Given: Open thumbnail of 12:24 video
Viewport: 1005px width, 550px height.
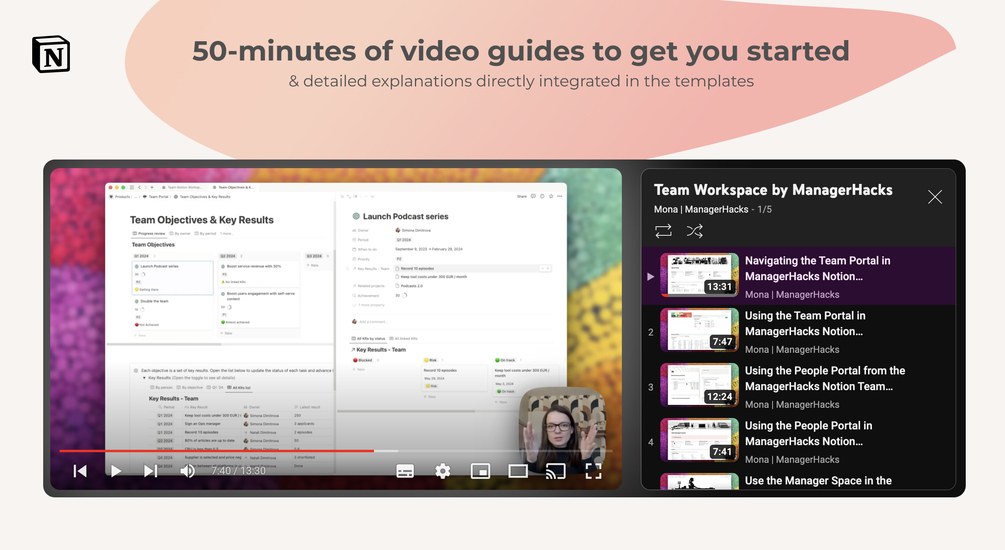Looking at the screenshot, I should [x=699, y=385].
